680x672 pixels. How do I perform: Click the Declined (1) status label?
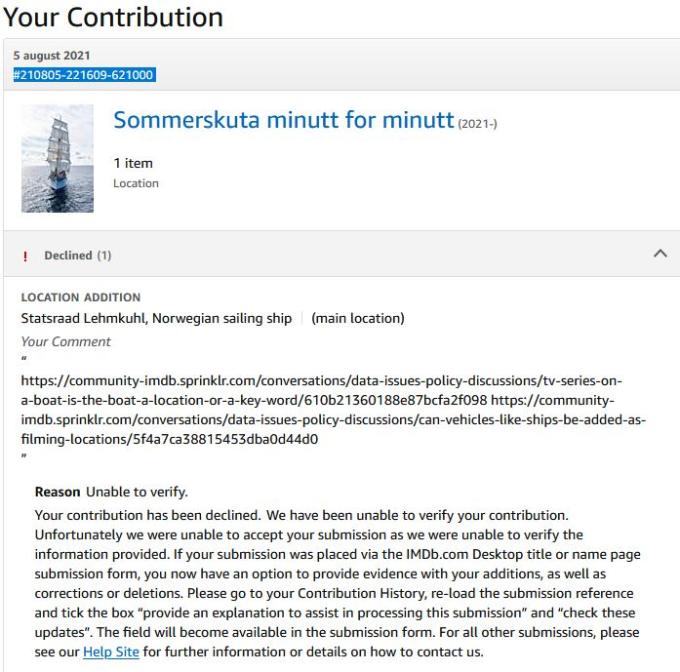click(x=77, y=256)
